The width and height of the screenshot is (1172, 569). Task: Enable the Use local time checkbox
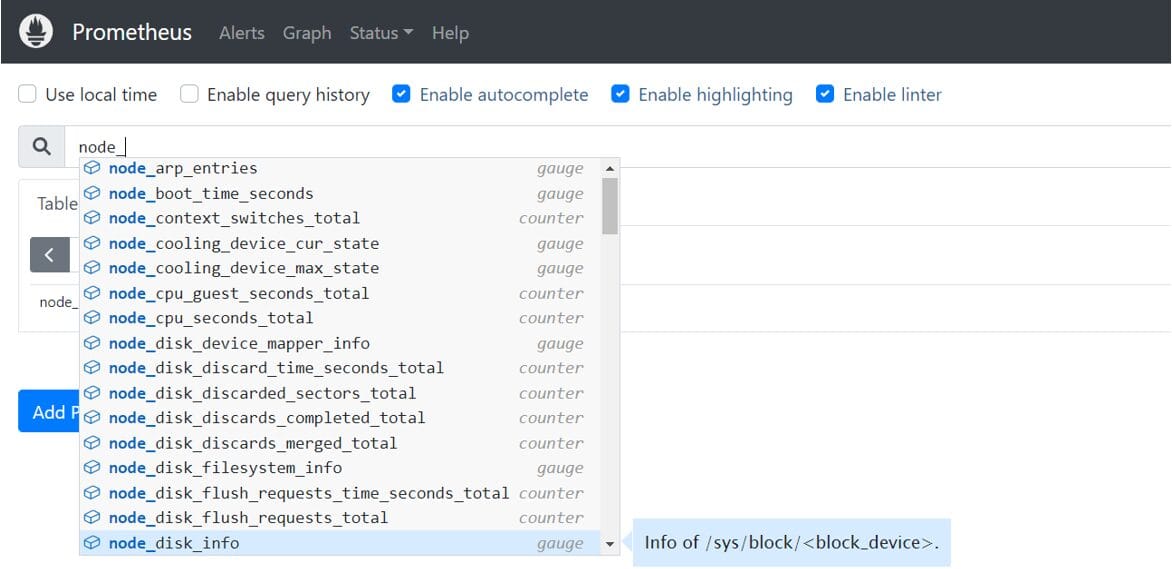pos(28,94)
